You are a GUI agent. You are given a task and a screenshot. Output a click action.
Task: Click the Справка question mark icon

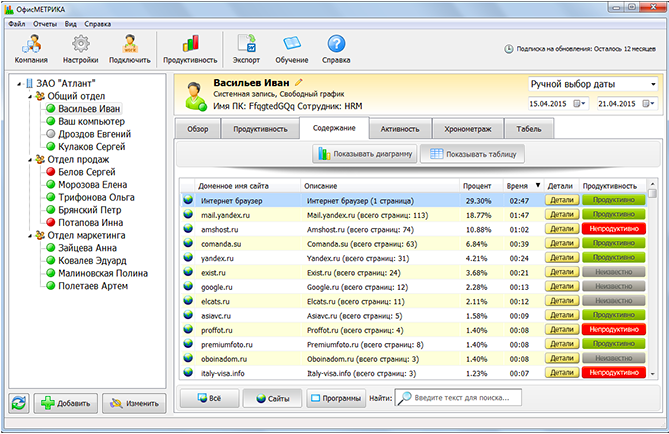click(336, 46)
